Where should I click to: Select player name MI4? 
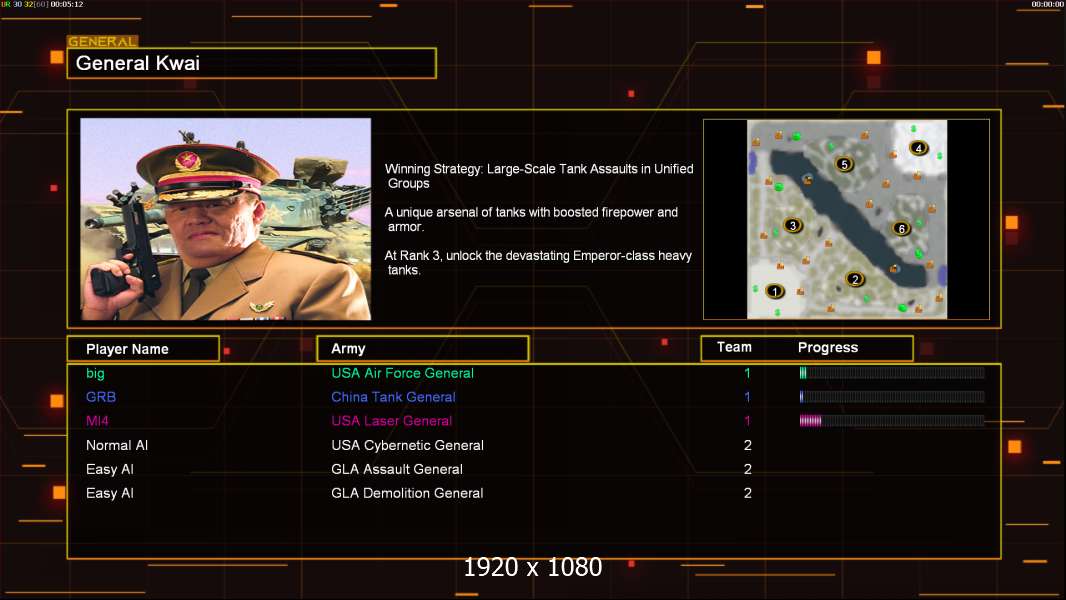[97, 421]
